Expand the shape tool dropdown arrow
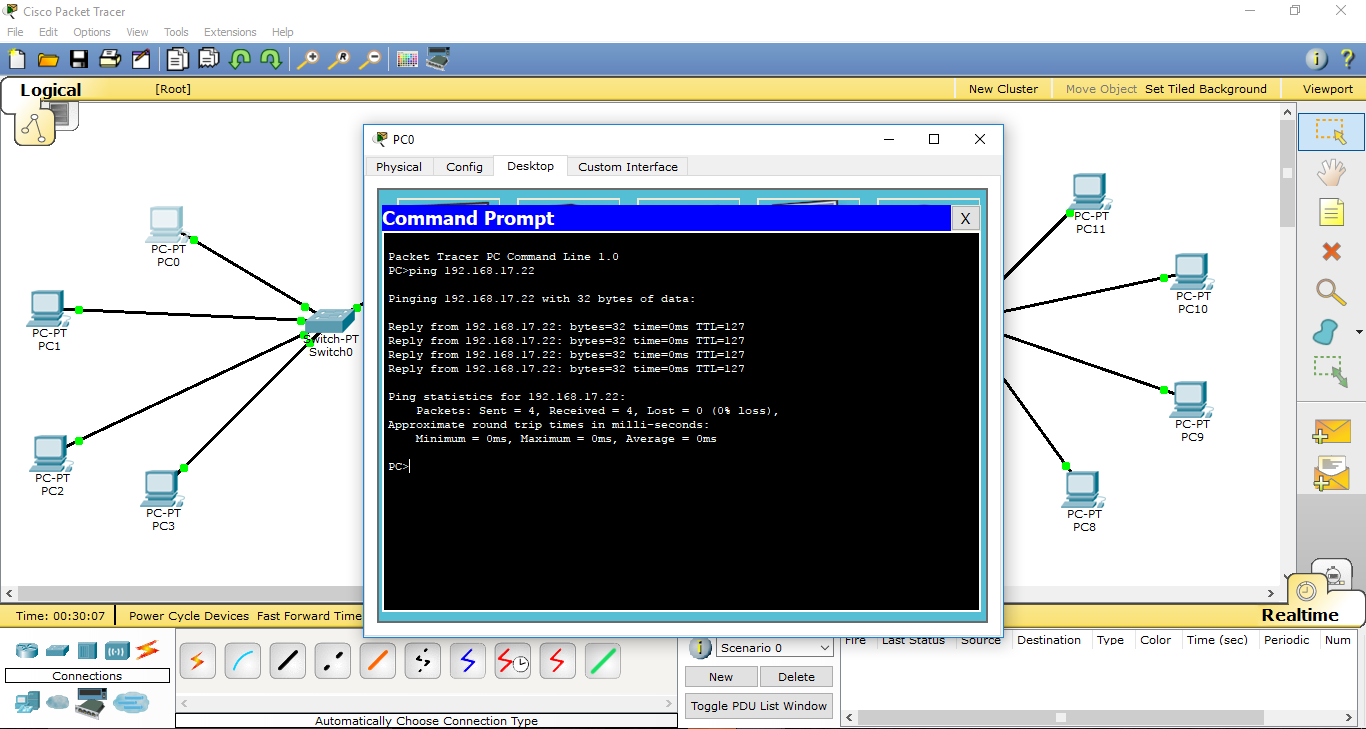The width and height of the screenshot is (1366, 729). click(1357, 333)
